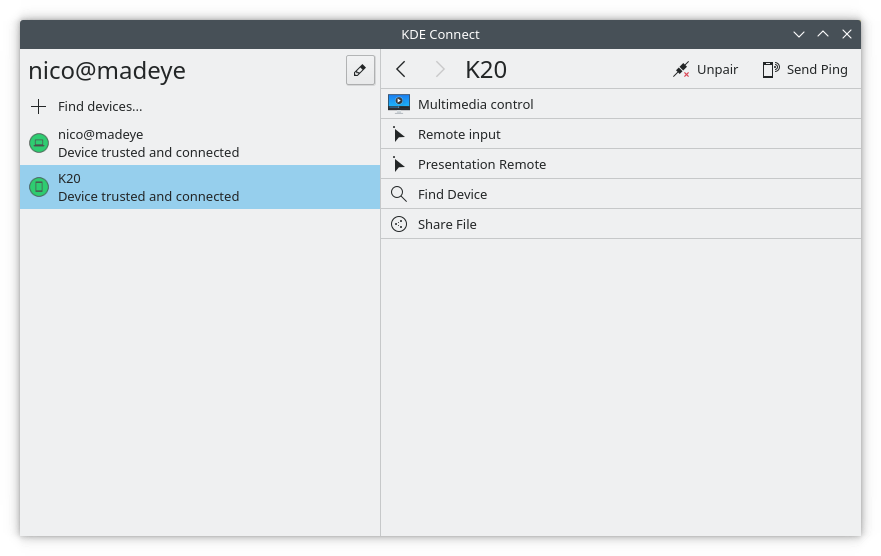Screen dimensions: 881x556
Task: Click the Find Device magnifier icon
Action: tap(399, 194)
